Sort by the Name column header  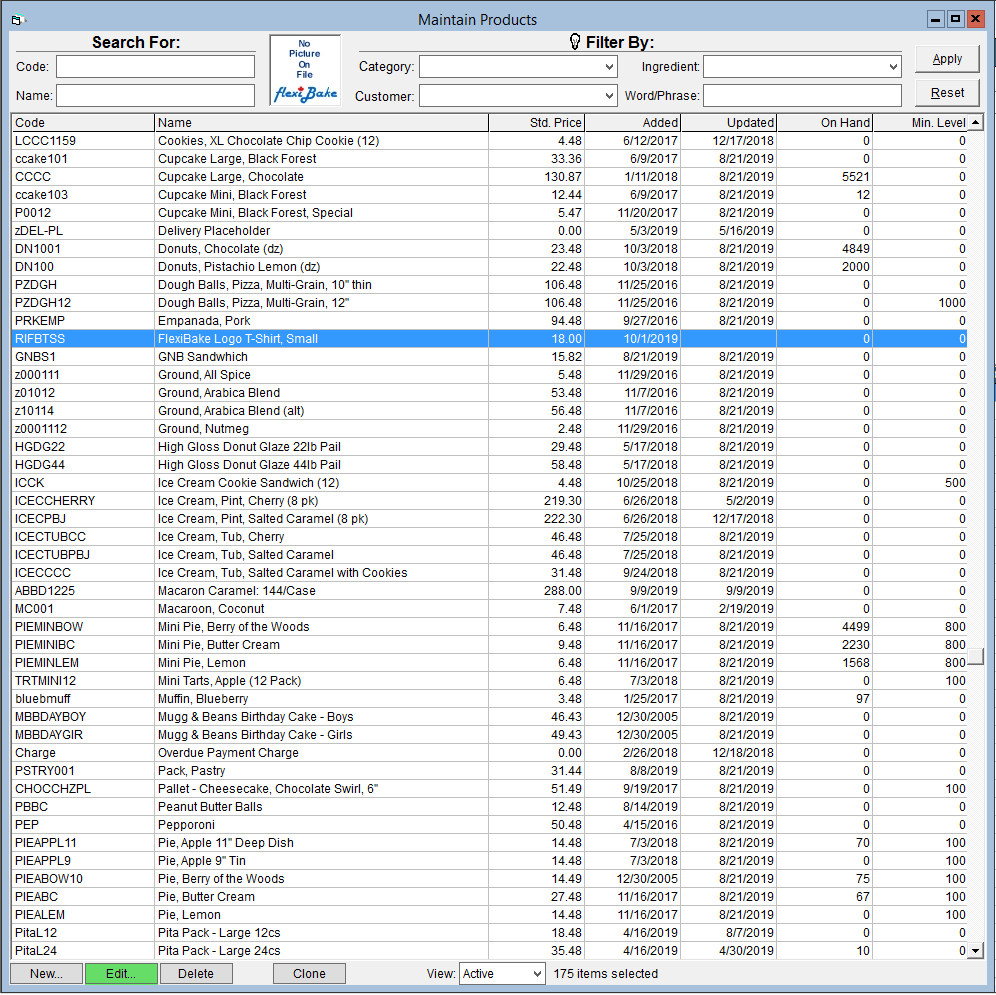[322, 123]
